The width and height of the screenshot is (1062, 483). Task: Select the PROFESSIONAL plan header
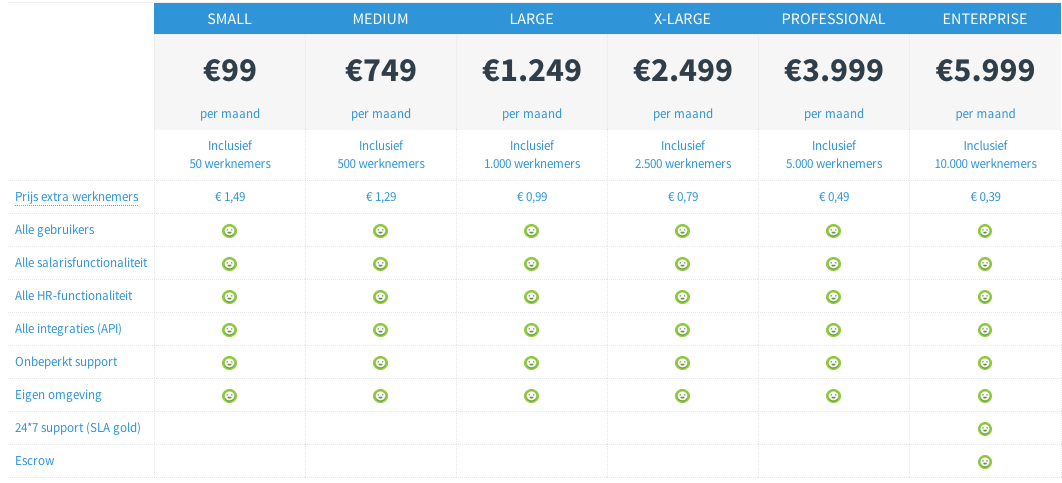[x=834, y=19]
